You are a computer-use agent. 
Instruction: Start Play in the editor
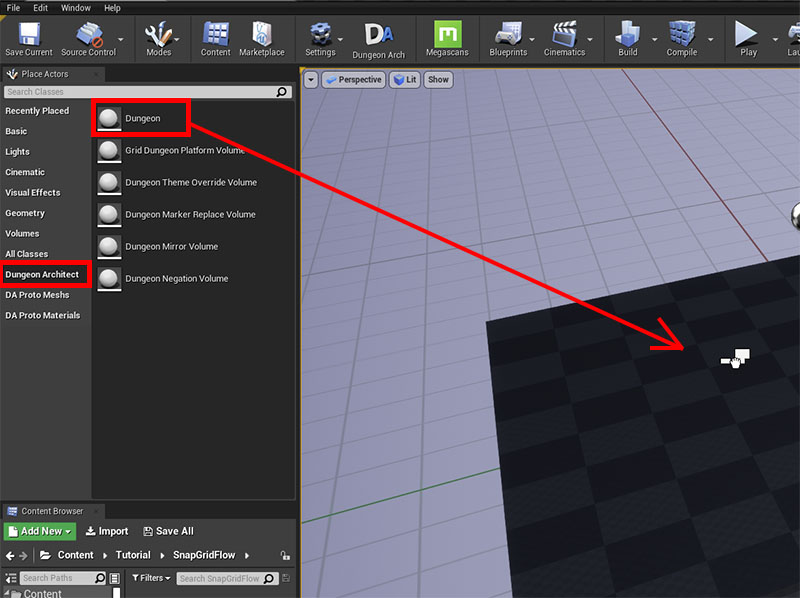(x=746, y=34)
